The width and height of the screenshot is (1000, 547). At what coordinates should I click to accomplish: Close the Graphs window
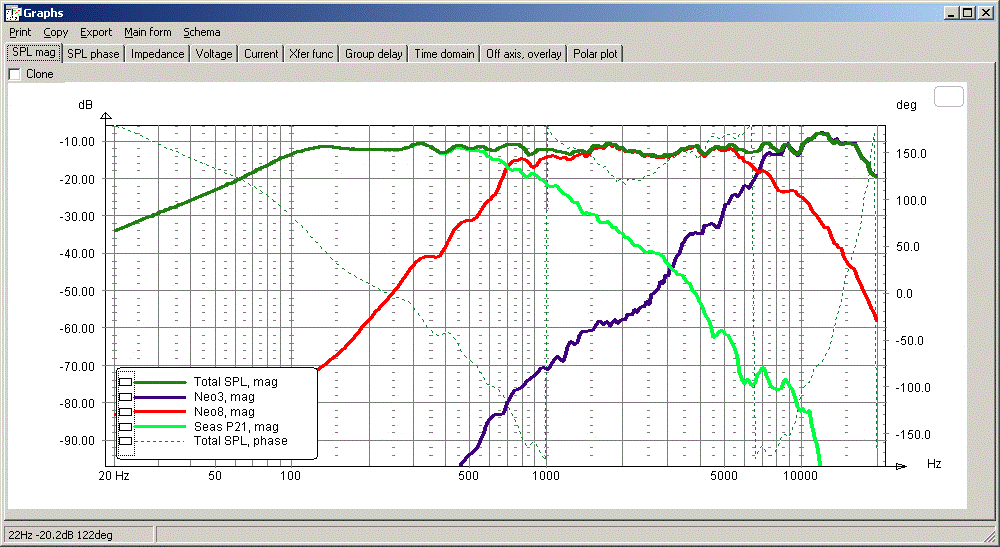click(x=986, y=12)
